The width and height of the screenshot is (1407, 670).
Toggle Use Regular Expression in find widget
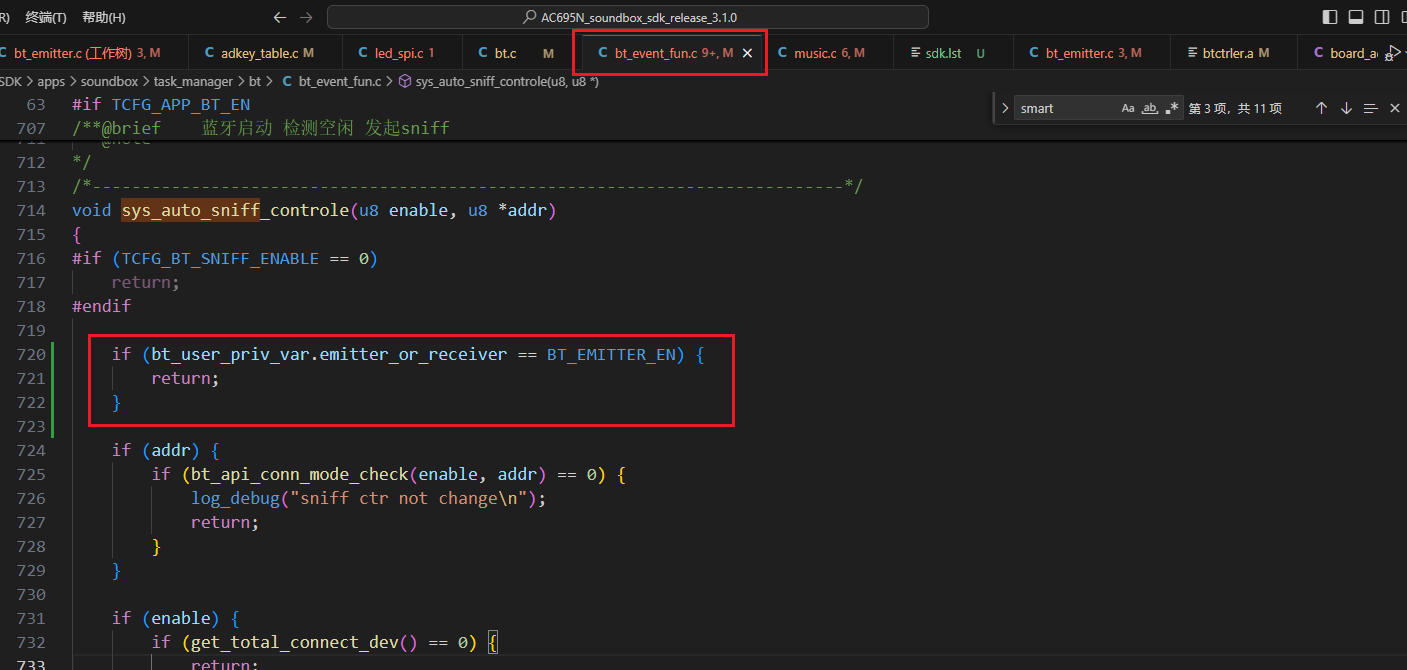point(1172,108)
